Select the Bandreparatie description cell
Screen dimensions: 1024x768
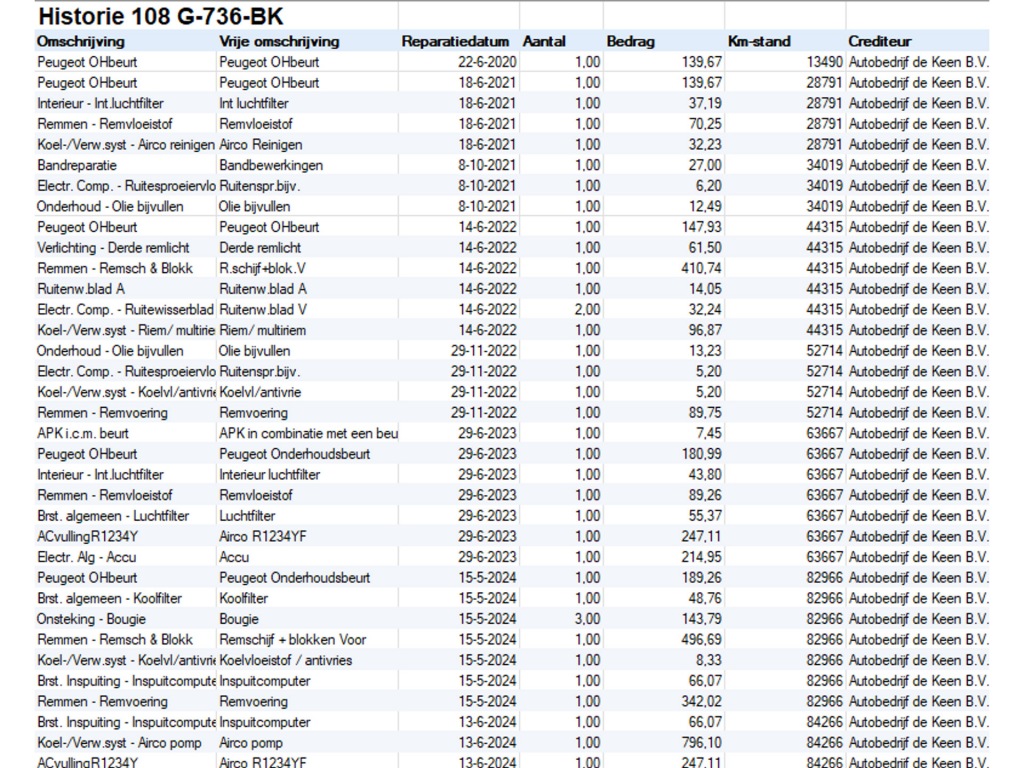pyautogui.click(x=77, y=165)
